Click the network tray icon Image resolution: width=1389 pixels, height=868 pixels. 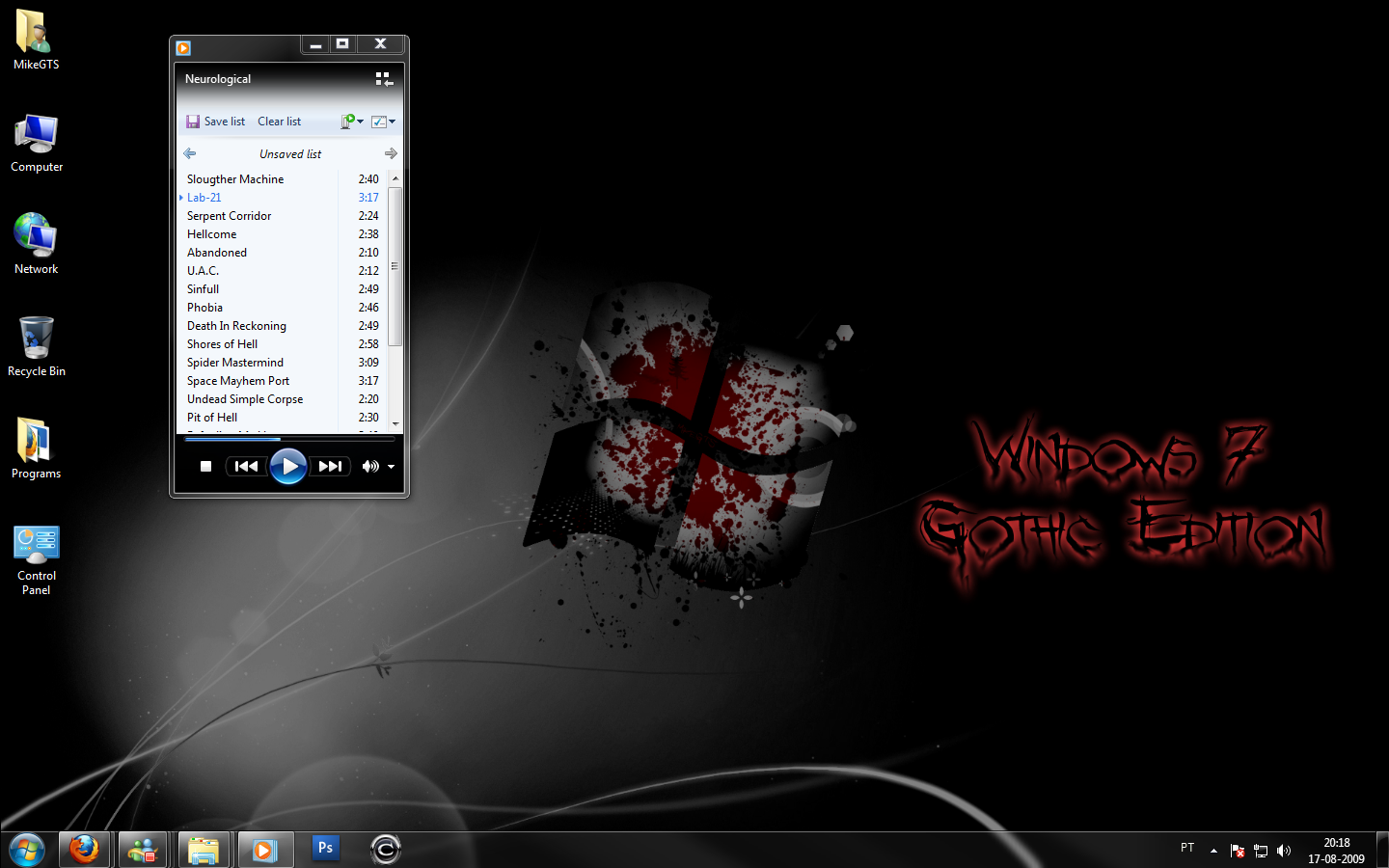coord(1261,851)
